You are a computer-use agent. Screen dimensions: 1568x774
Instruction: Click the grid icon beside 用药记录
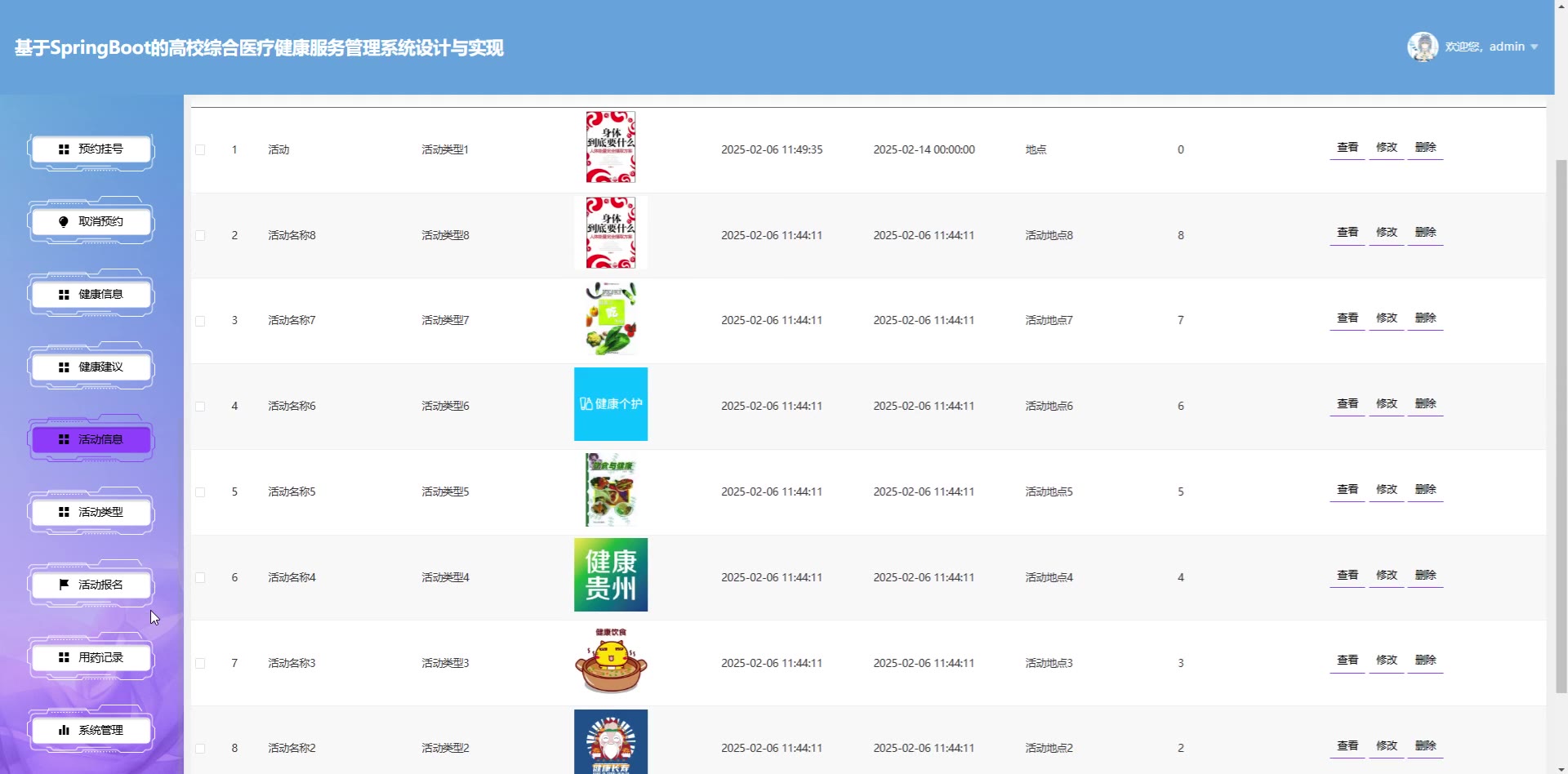click(64, 657)
